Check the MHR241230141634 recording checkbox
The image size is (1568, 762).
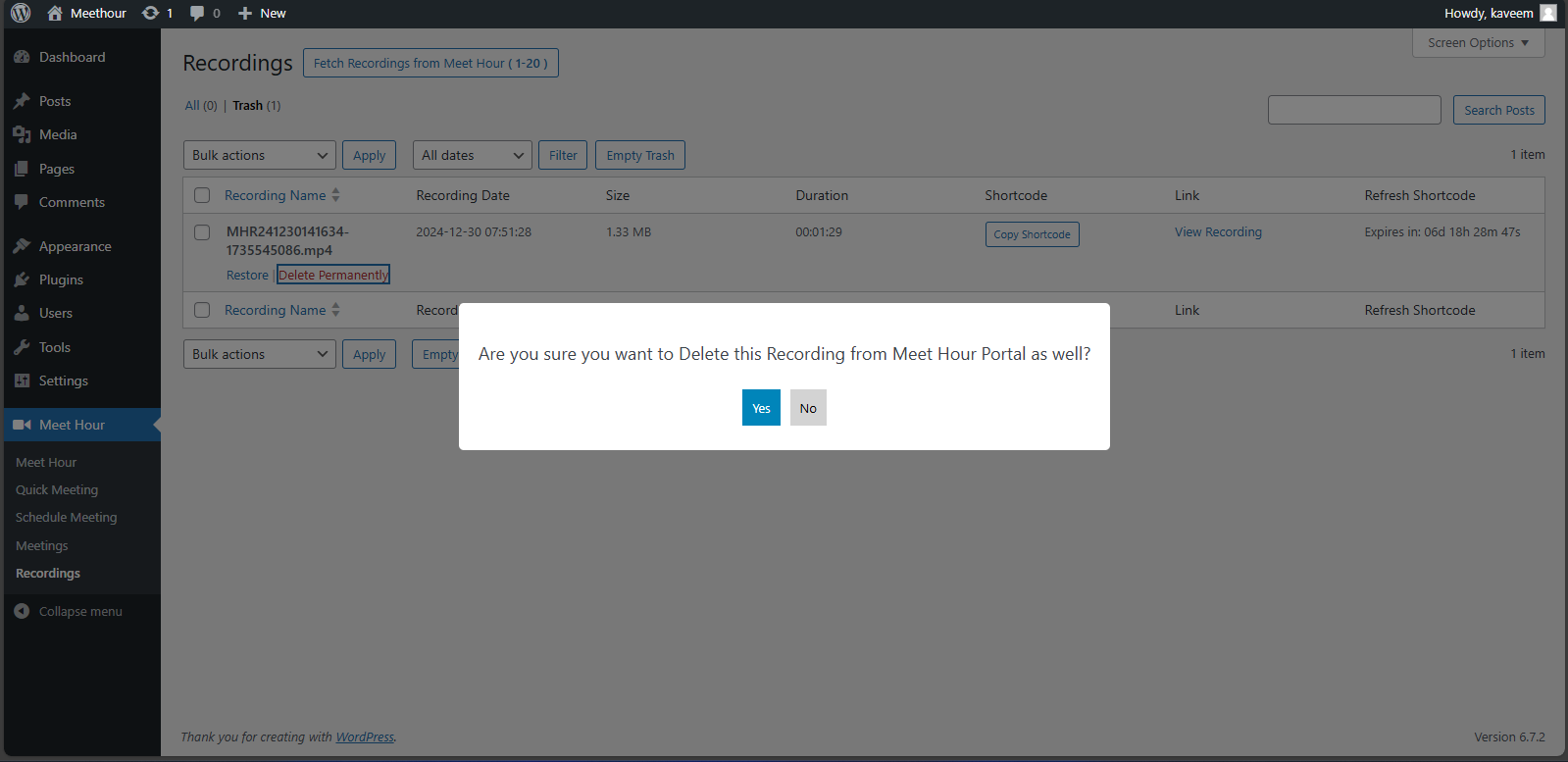coord(202,232)
